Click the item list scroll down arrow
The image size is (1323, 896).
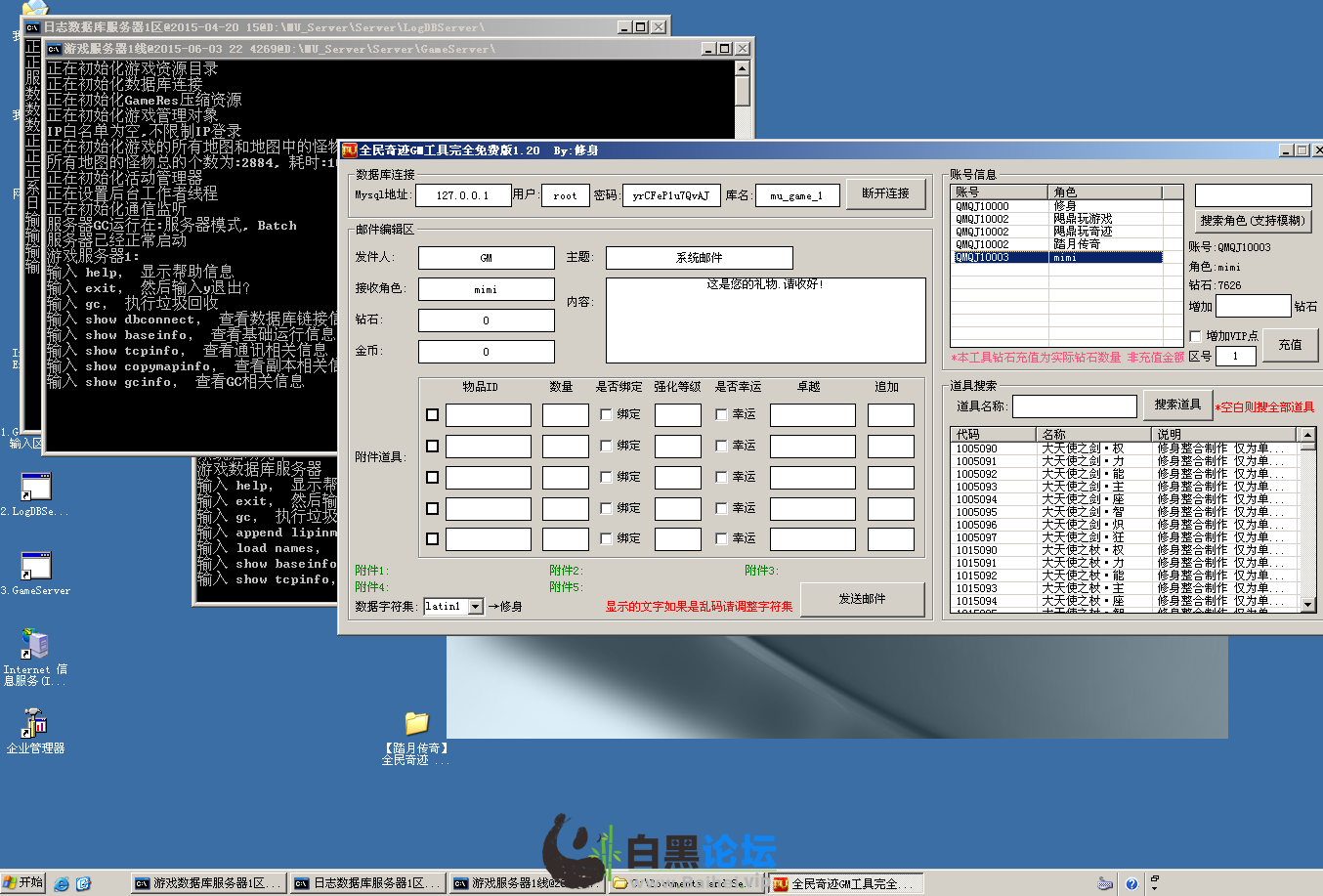(x=1307, y=606)
